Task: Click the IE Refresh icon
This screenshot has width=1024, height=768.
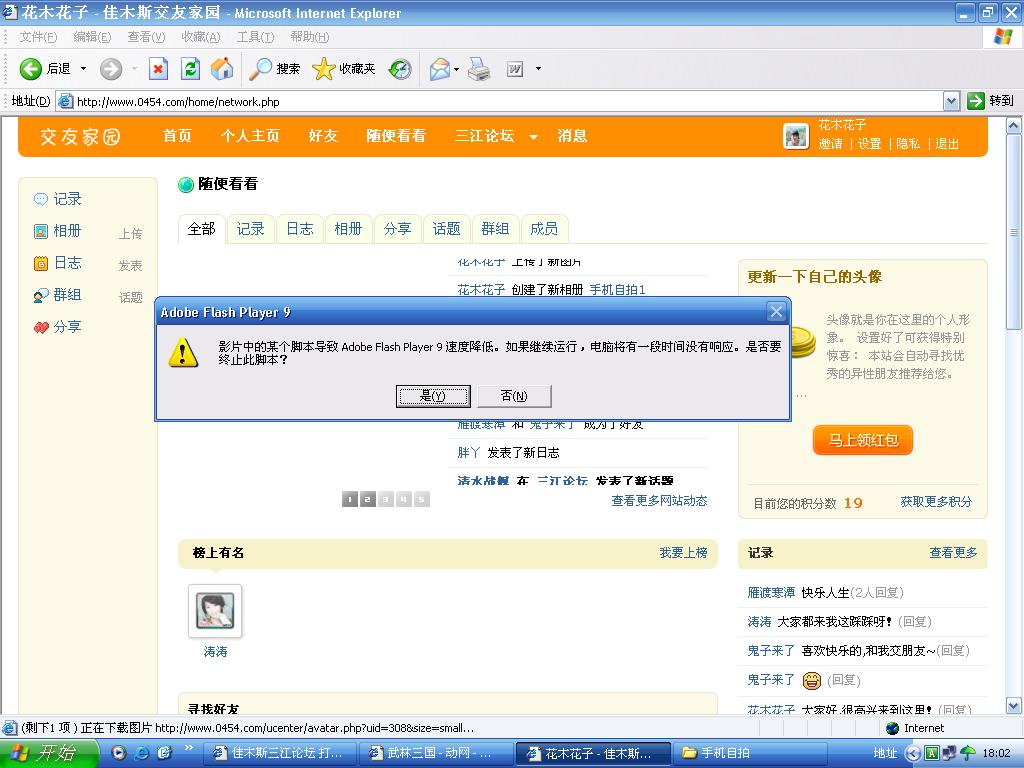Action: 190,69
